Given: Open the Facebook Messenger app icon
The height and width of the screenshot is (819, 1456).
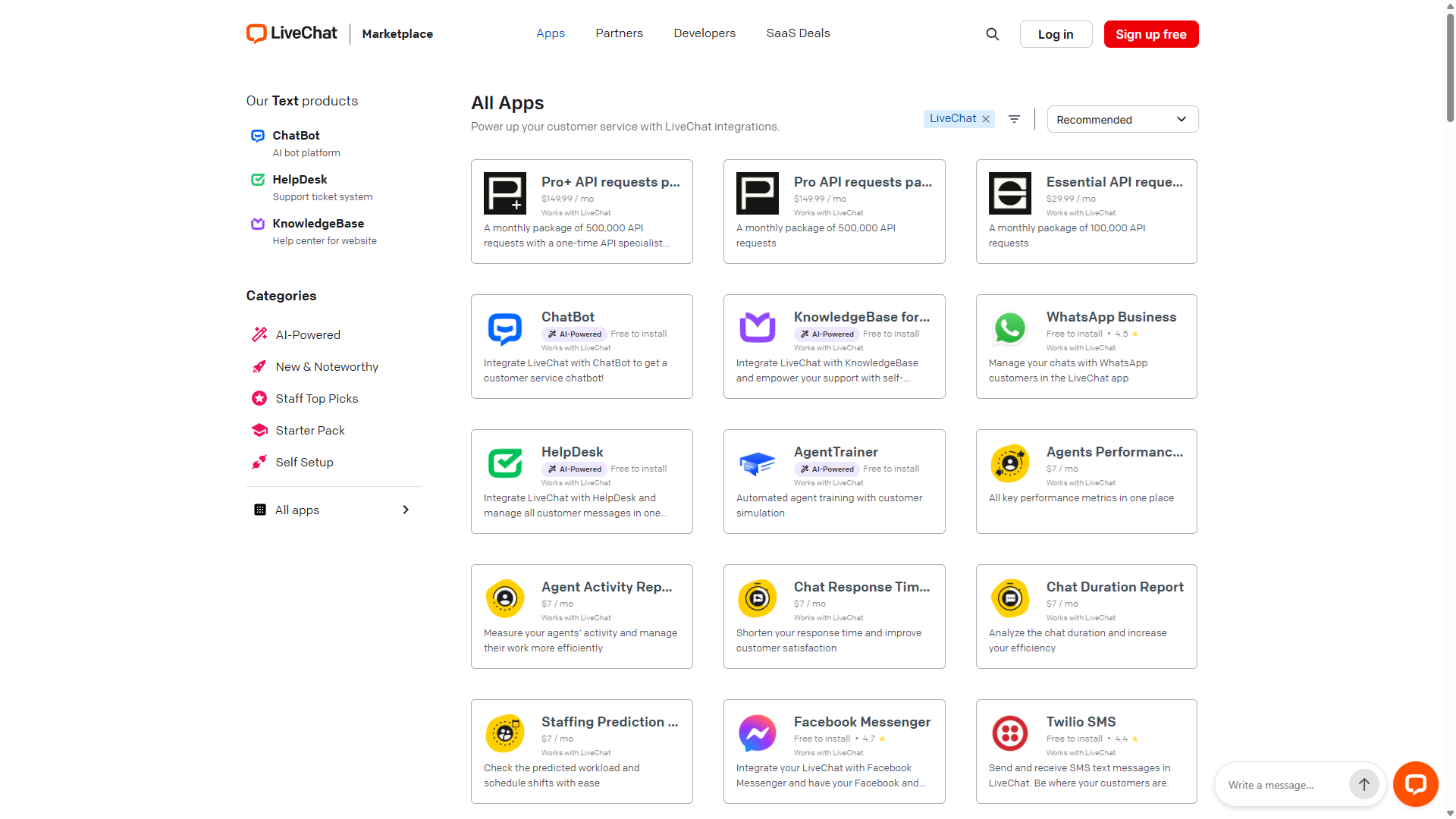Looking at the screenshot, I should pyautogui.click(x=758, y=733).
